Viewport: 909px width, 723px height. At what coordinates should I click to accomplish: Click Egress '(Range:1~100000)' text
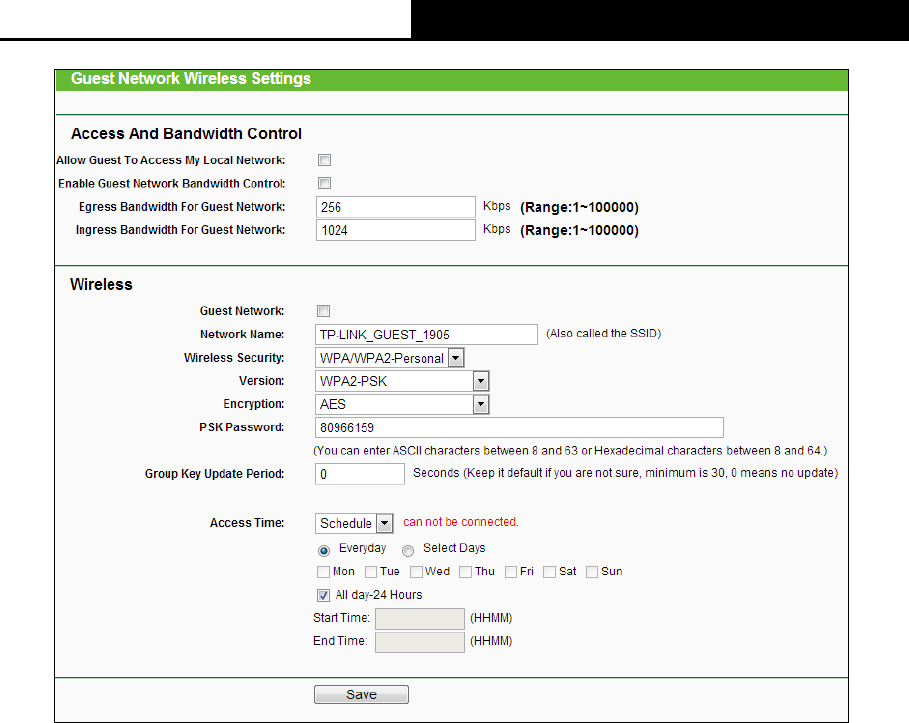[x=579, y=208]
